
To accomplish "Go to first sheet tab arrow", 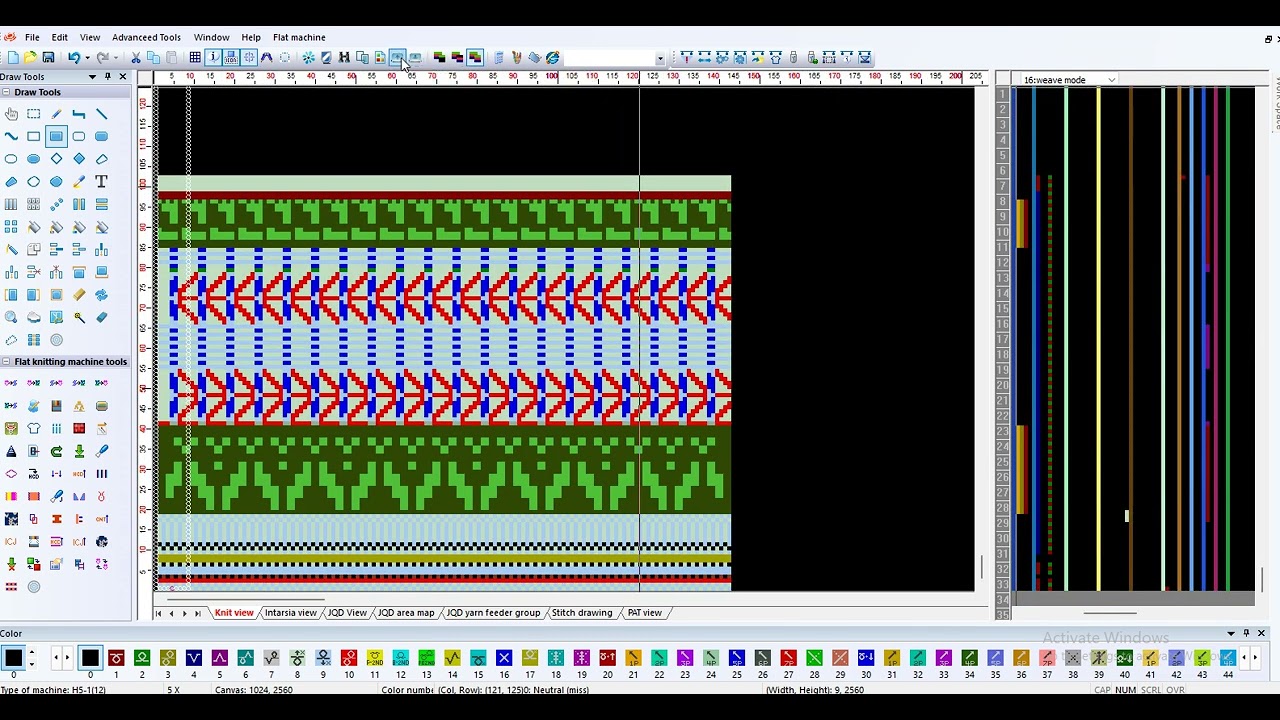I will [x=158, y=613].
